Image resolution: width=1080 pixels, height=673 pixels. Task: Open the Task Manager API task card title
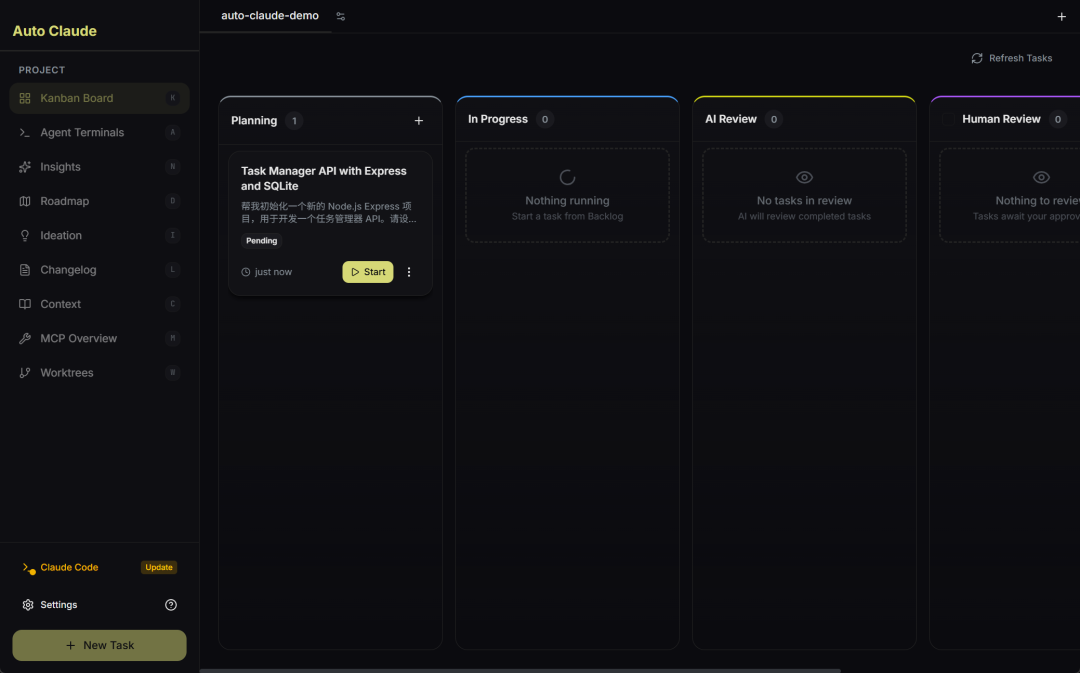coord(324,178)
